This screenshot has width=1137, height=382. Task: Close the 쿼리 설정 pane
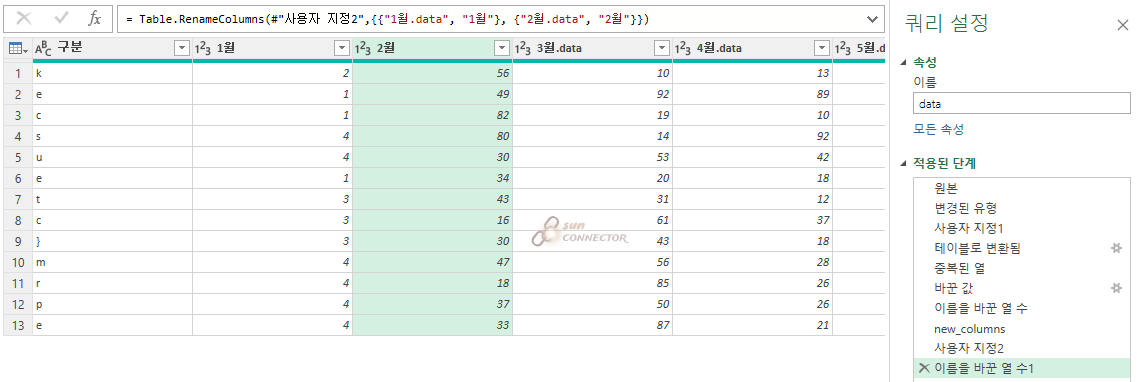point(1122,25)
